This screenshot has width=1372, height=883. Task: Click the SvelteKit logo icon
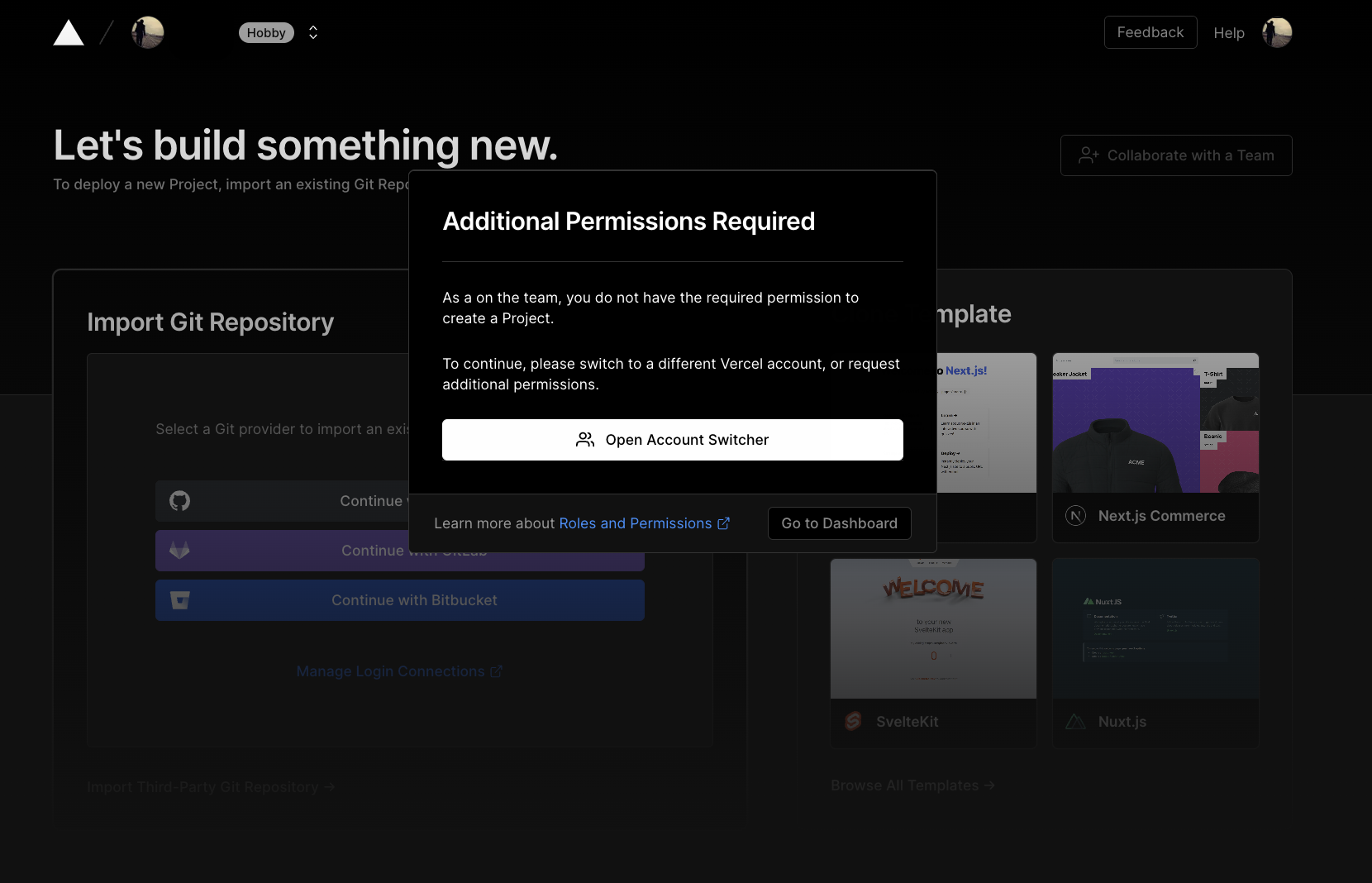[853, 721]
